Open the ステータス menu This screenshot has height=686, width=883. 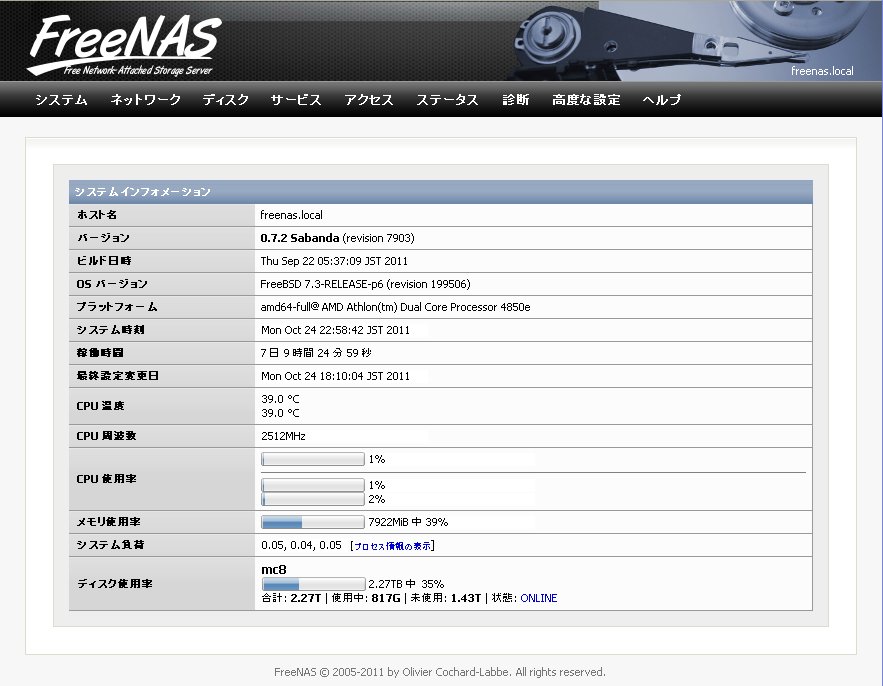[x=447, y=100]
